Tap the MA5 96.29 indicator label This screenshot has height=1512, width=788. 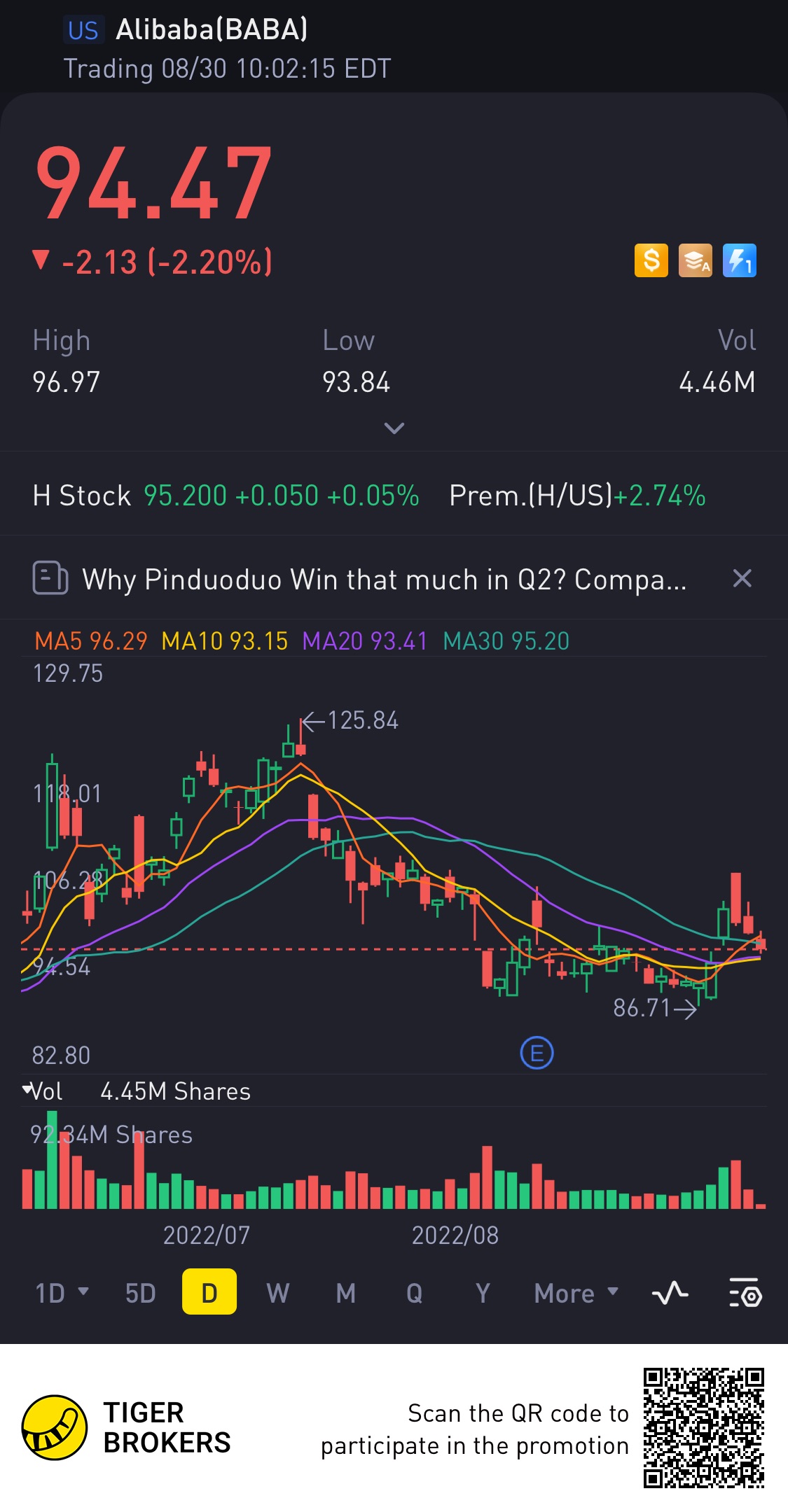point(91,640)
